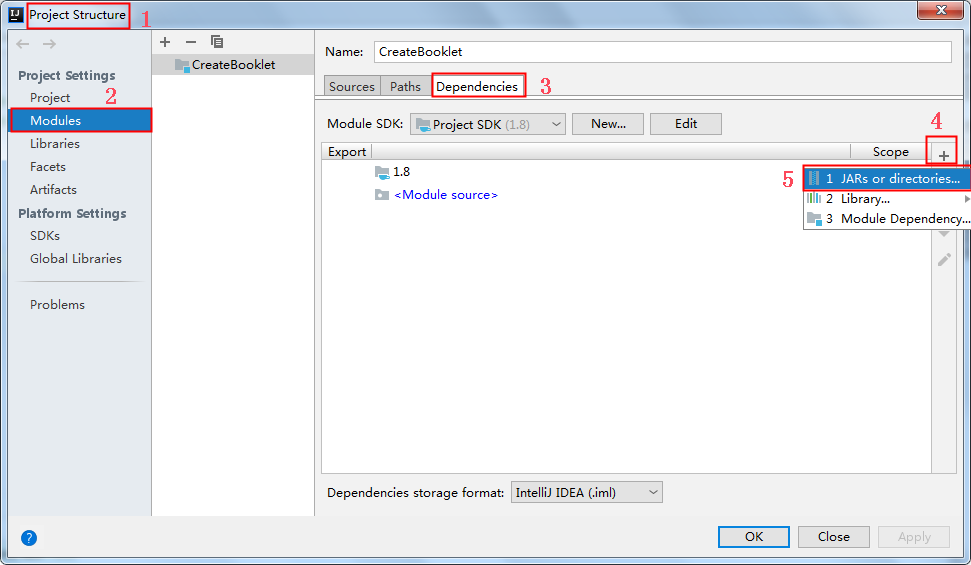This screenshot has width=971, height=565.
Task: Open Facets settings
Action: tap(48, 167)
